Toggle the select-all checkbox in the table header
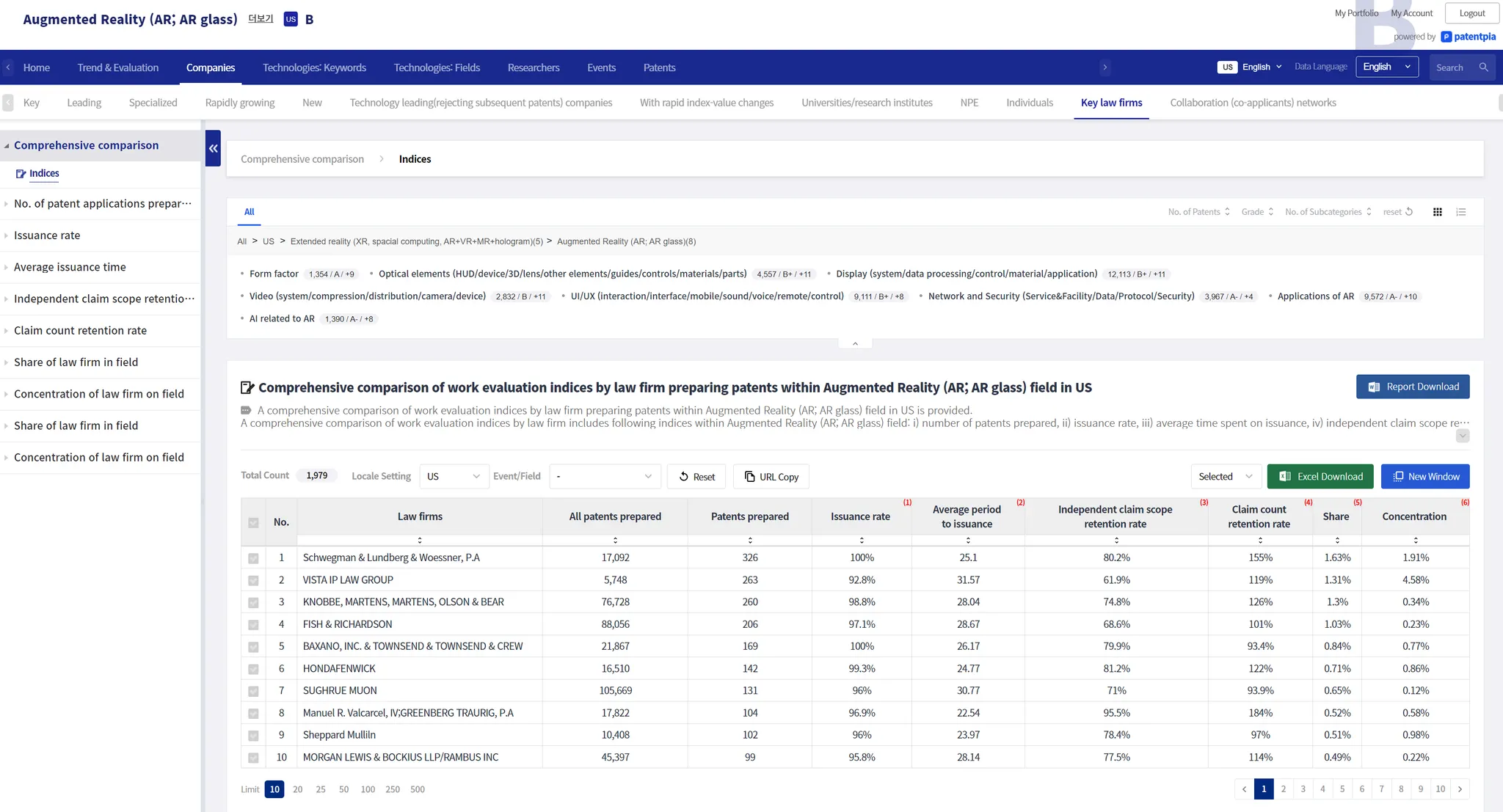 pyautogui.click(x=253, y=523)
